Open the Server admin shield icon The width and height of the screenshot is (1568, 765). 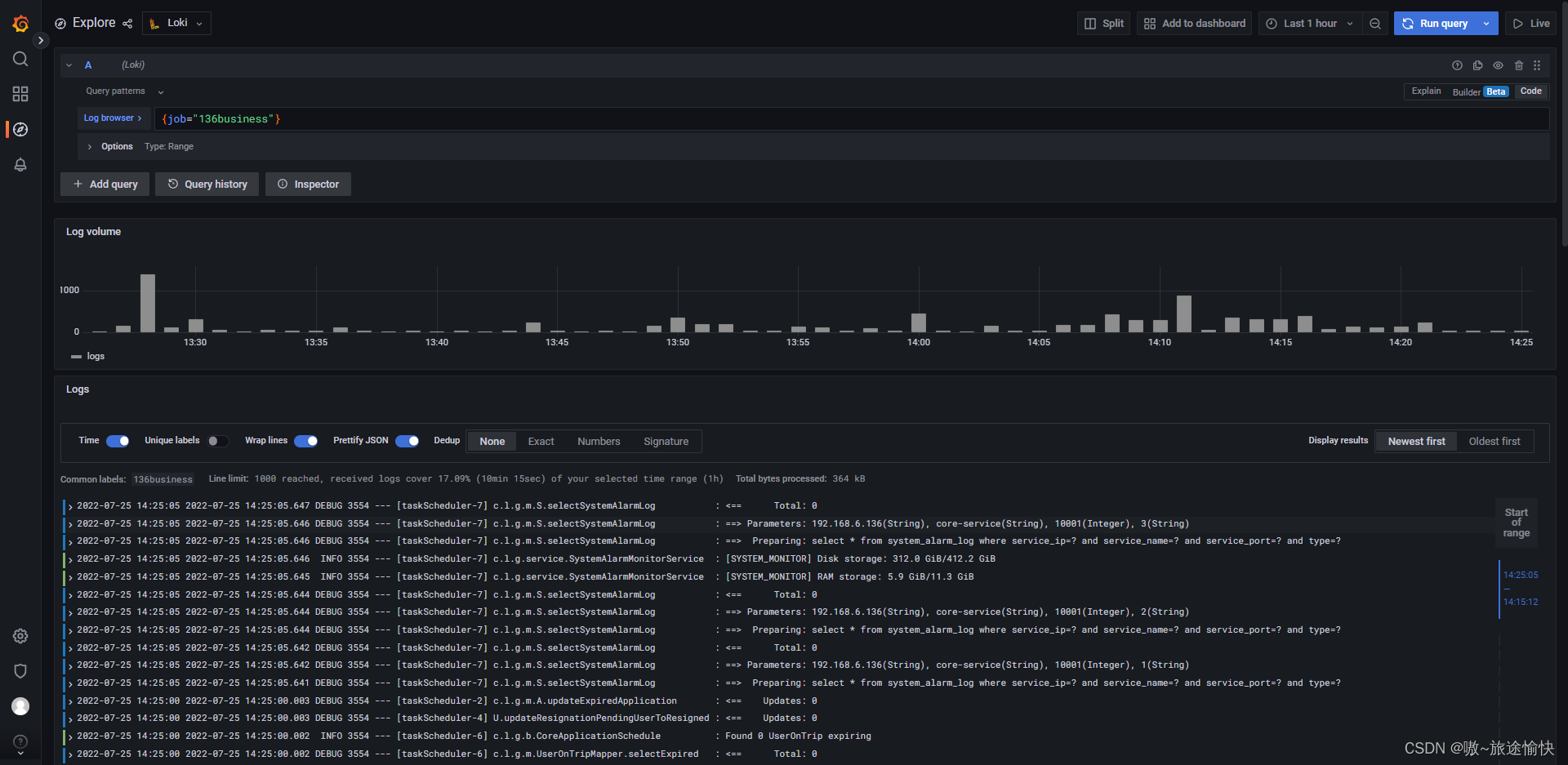(20, 671)
